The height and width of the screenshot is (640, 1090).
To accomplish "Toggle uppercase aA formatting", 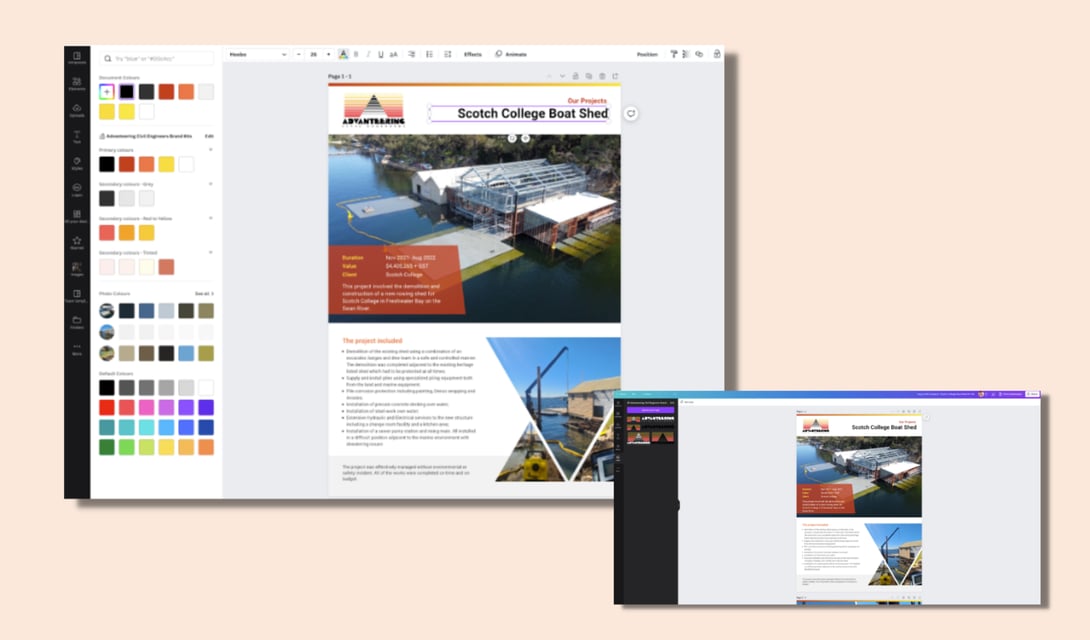I will click(393, 54).
